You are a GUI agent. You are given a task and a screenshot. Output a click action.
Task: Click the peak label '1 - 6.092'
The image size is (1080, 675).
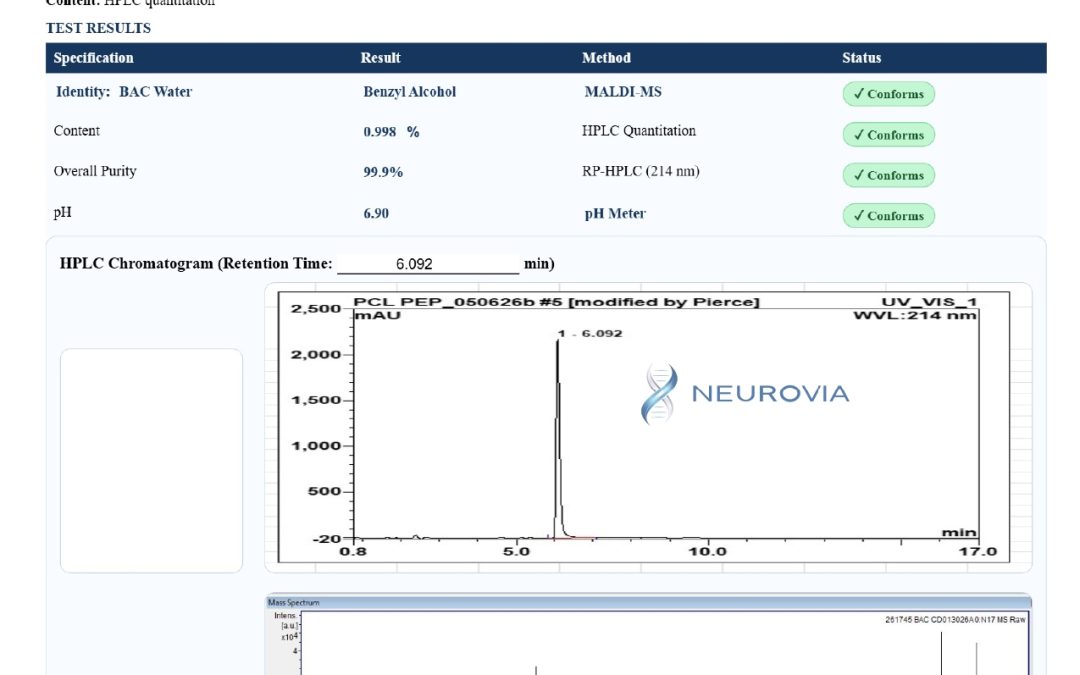[590, 333]
